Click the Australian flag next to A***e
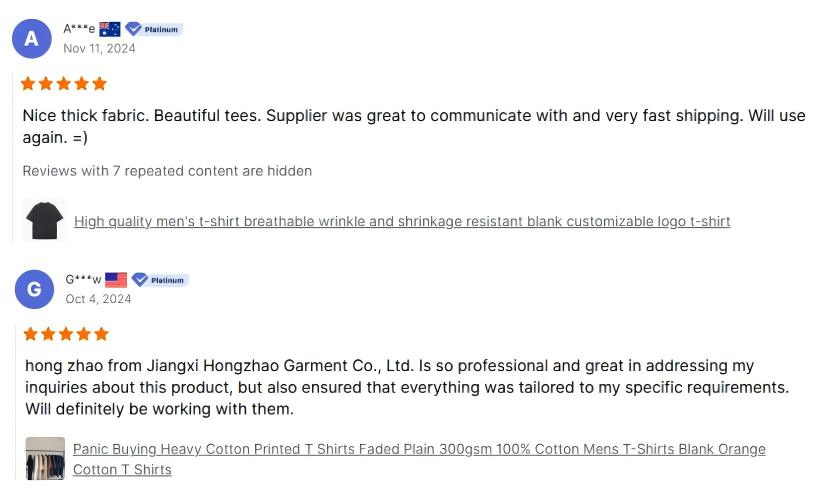Screen dimensions: 816x502 (x=110, y=29)
